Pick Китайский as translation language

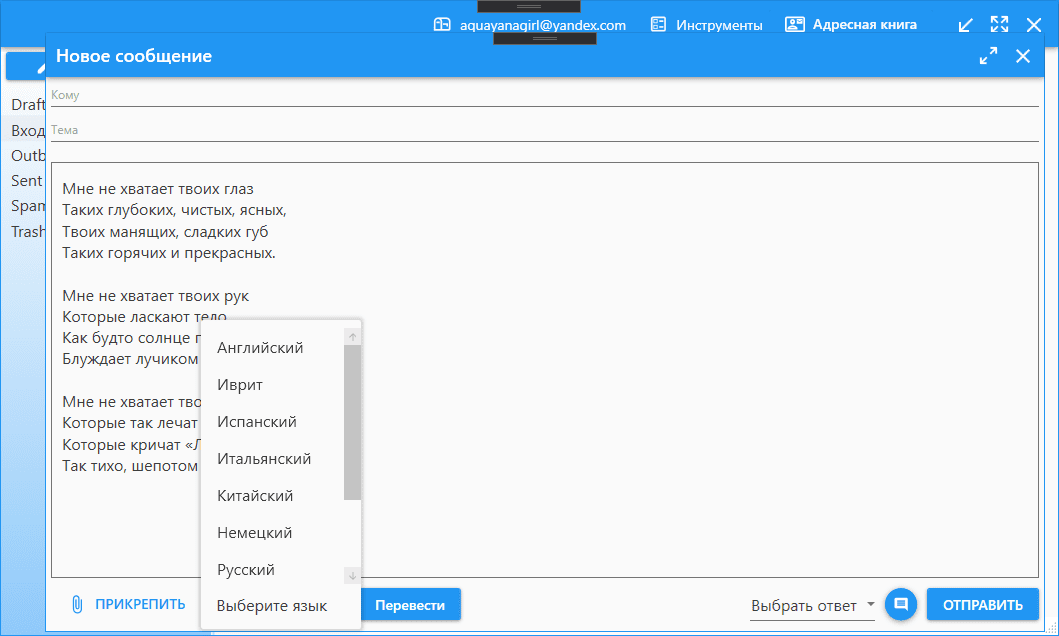[x=255, y=496]
